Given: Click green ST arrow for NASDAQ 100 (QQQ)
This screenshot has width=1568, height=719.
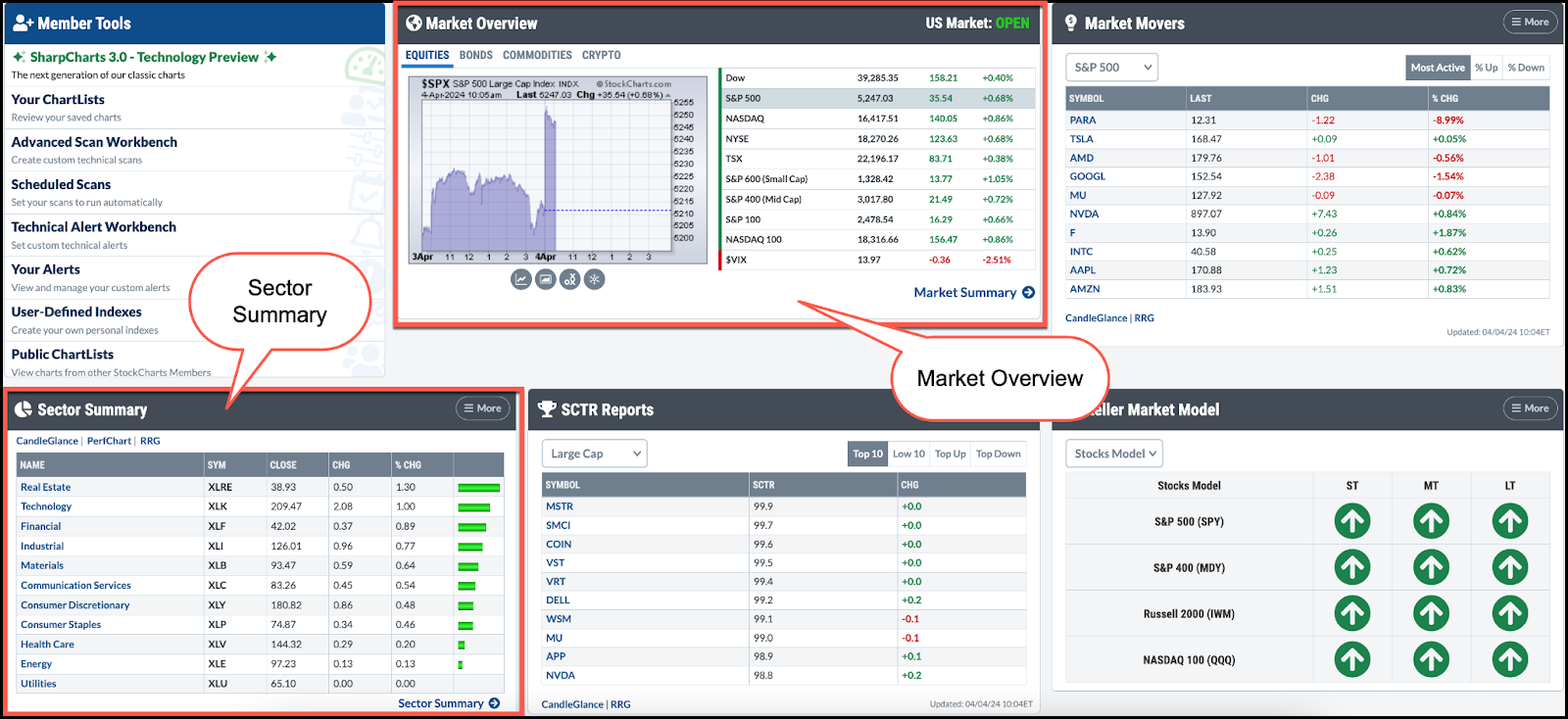Looking at the screenshot, I should pyautogui.click(x=1352, y=660).
